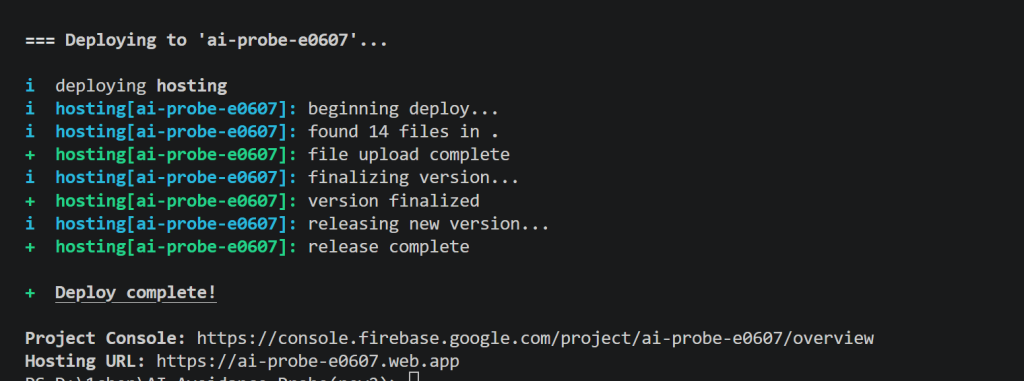This screenshot has height=381, width=1024.
Task: Click the info symbol on 'beginning deploy' line
Action: [x=30, y=108]
